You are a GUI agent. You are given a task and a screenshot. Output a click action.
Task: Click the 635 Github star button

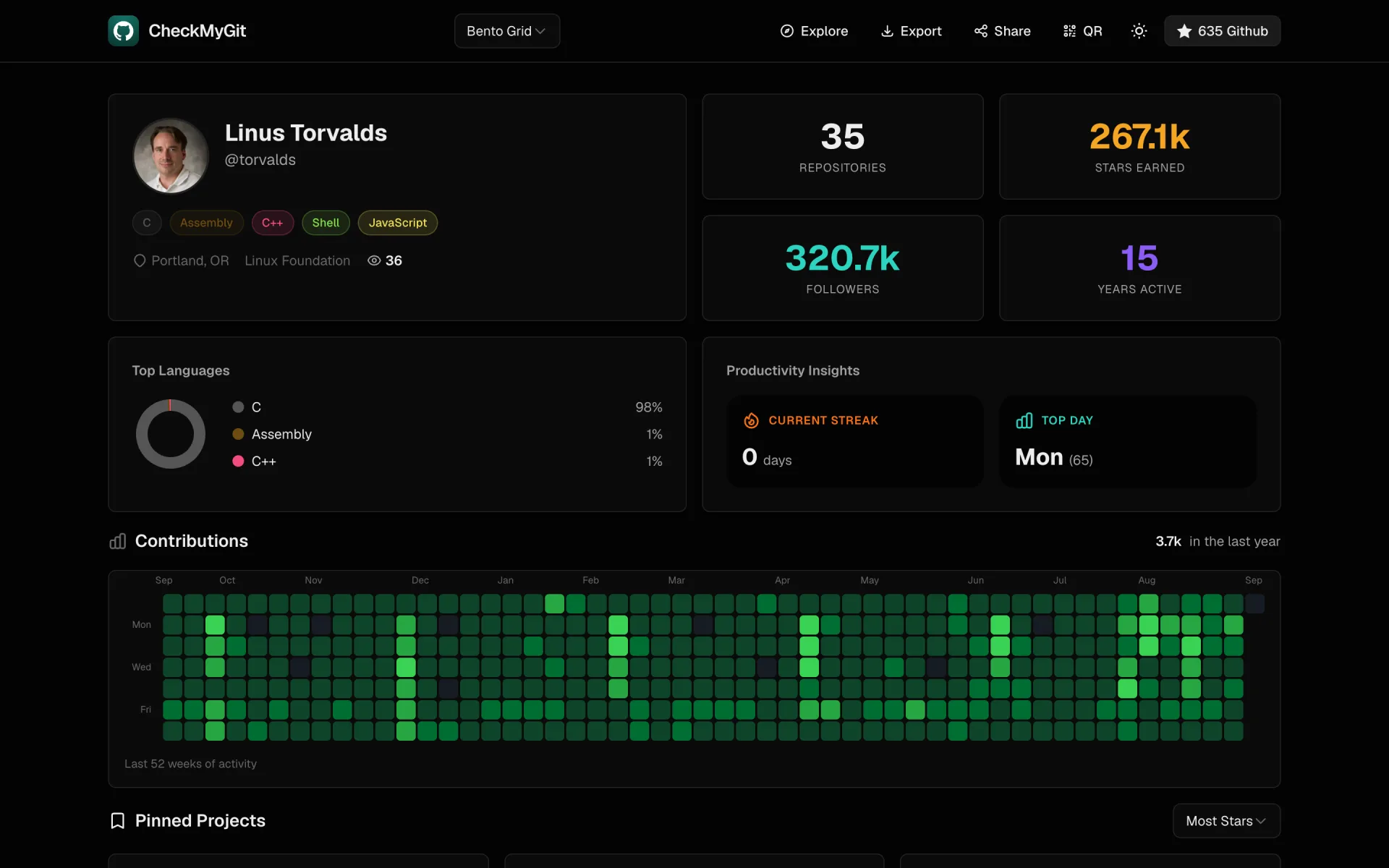[1222, 31]
